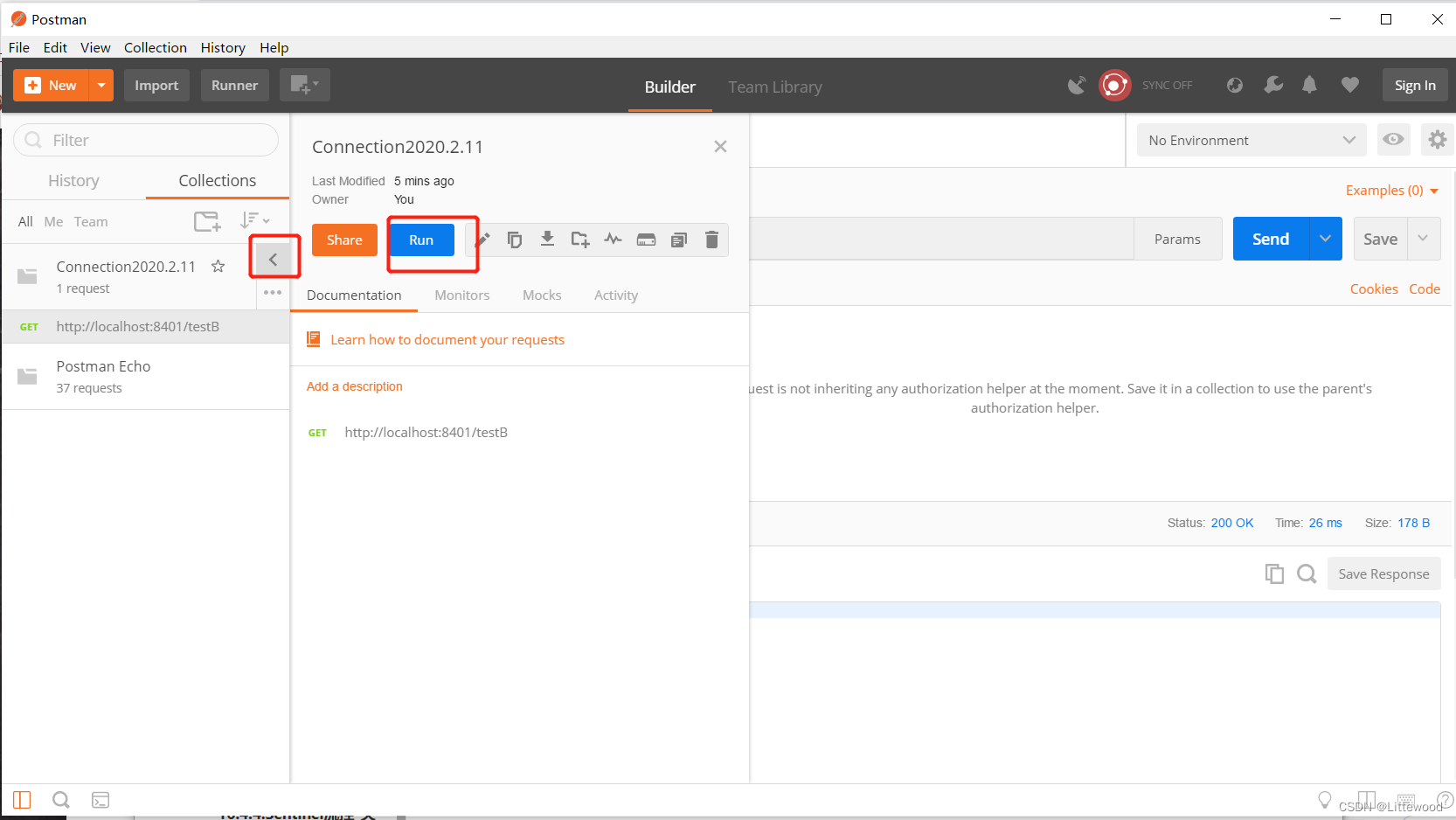The width and height of the screenshot is (1456, 820).
Task: Open the three-dots menu for Connection2020.2.11
Action: coord(273,292)
